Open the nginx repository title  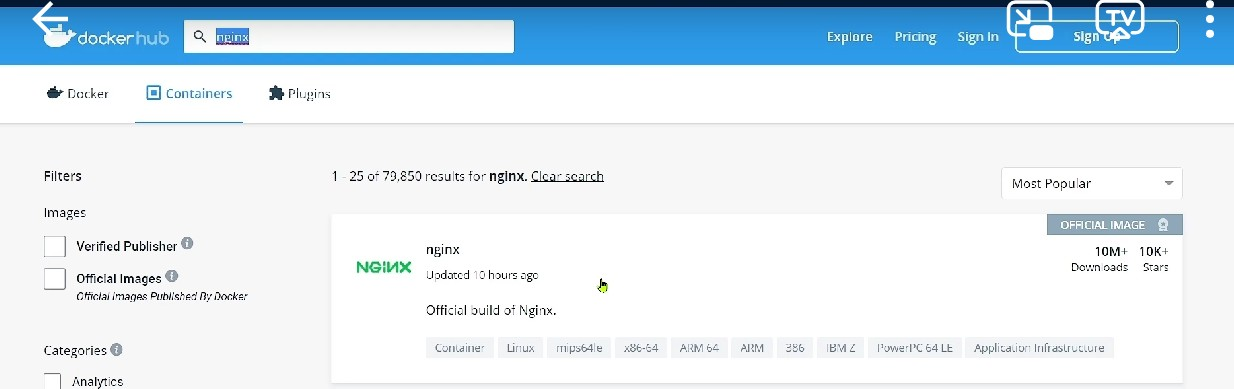[x=443, y=250]
